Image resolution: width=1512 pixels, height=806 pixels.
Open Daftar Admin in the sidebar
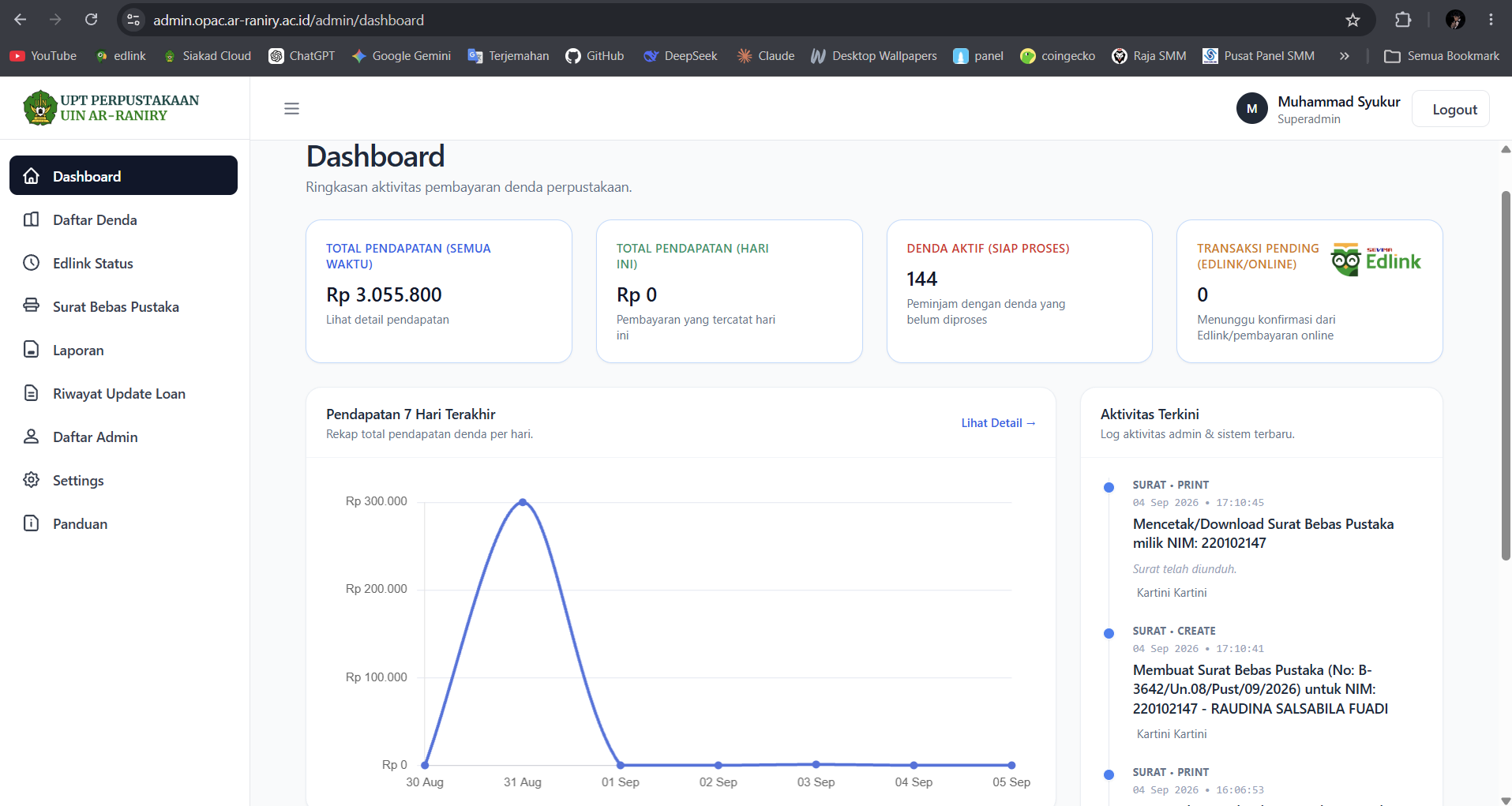123,437
